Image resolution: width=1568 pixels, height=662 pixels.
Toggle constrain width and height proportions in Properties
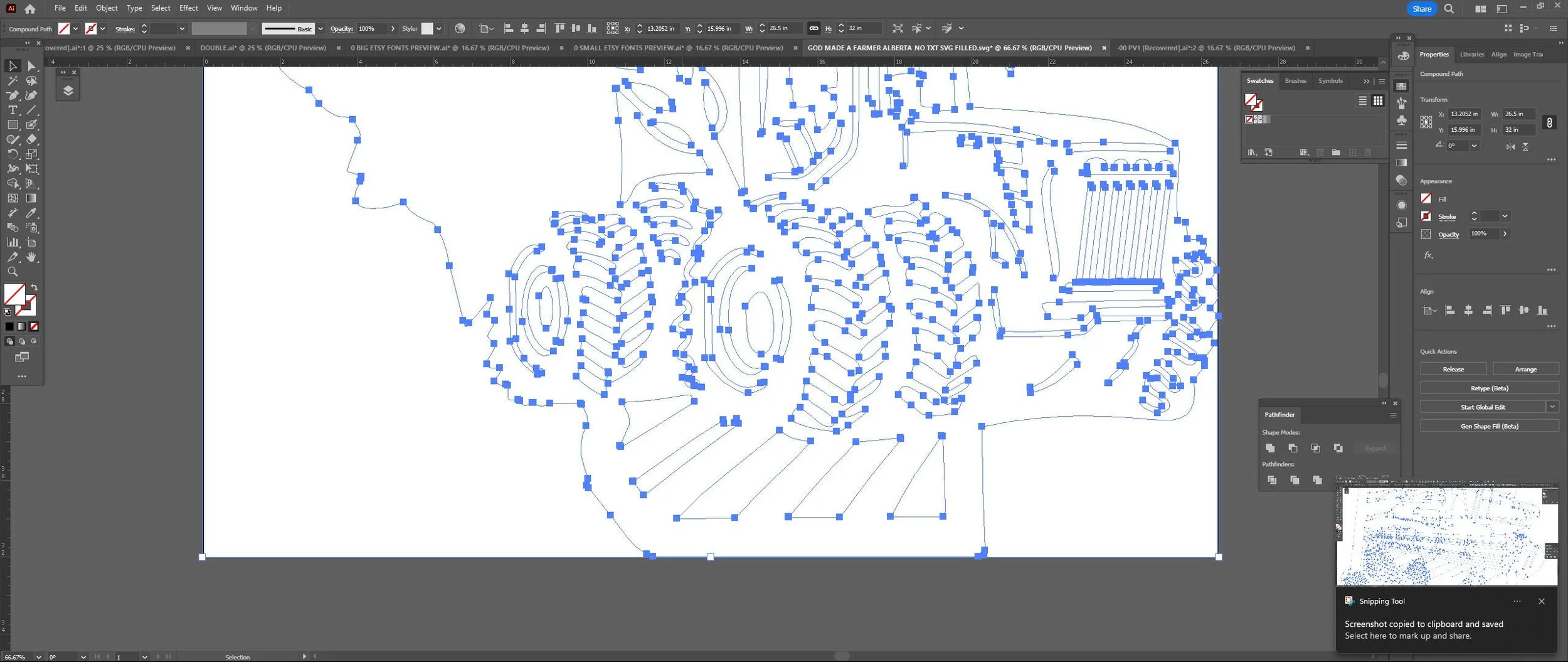click(1549, 122)
